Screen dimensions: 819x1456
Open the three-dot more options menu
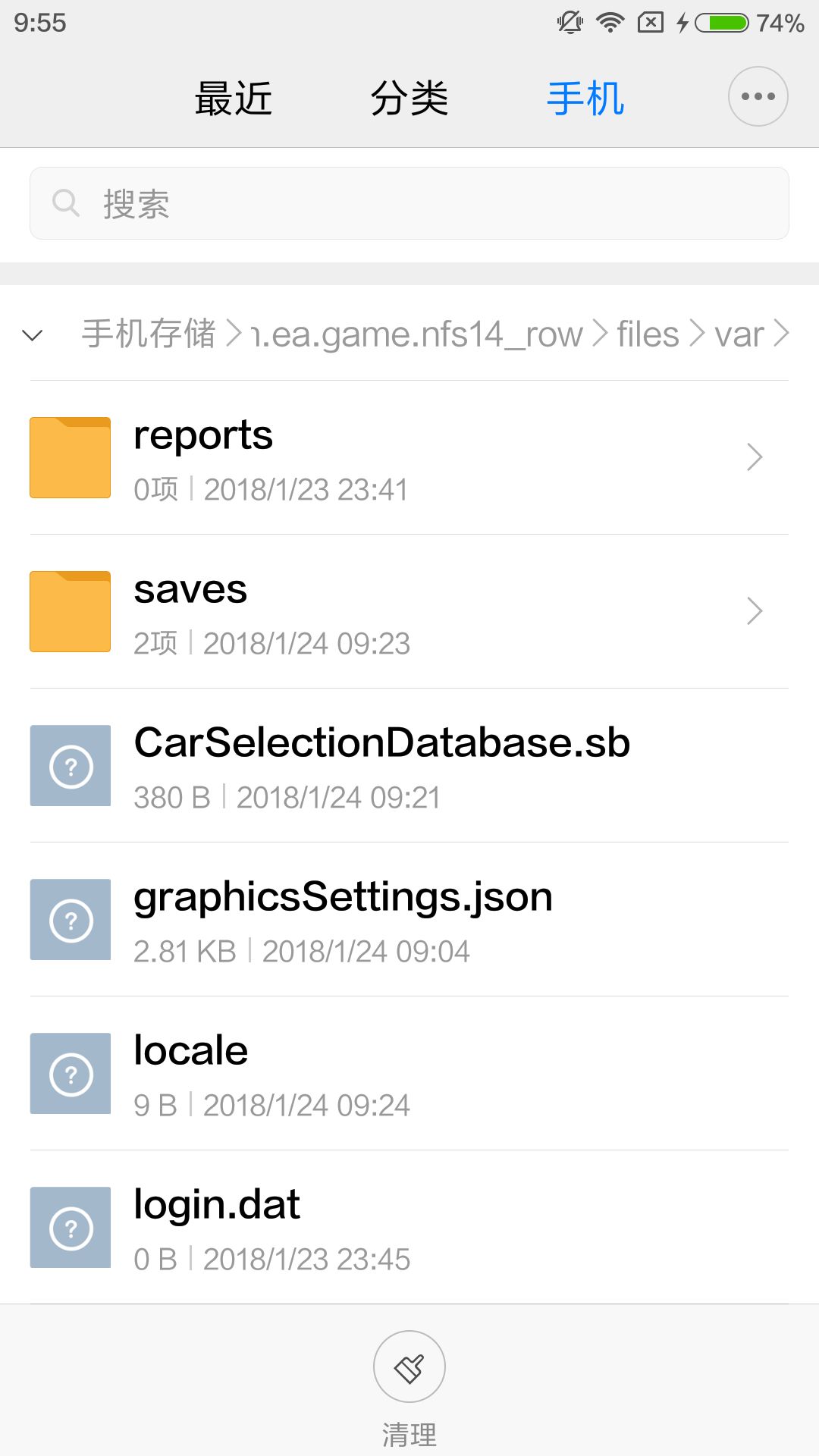click(x=758, y=96)
